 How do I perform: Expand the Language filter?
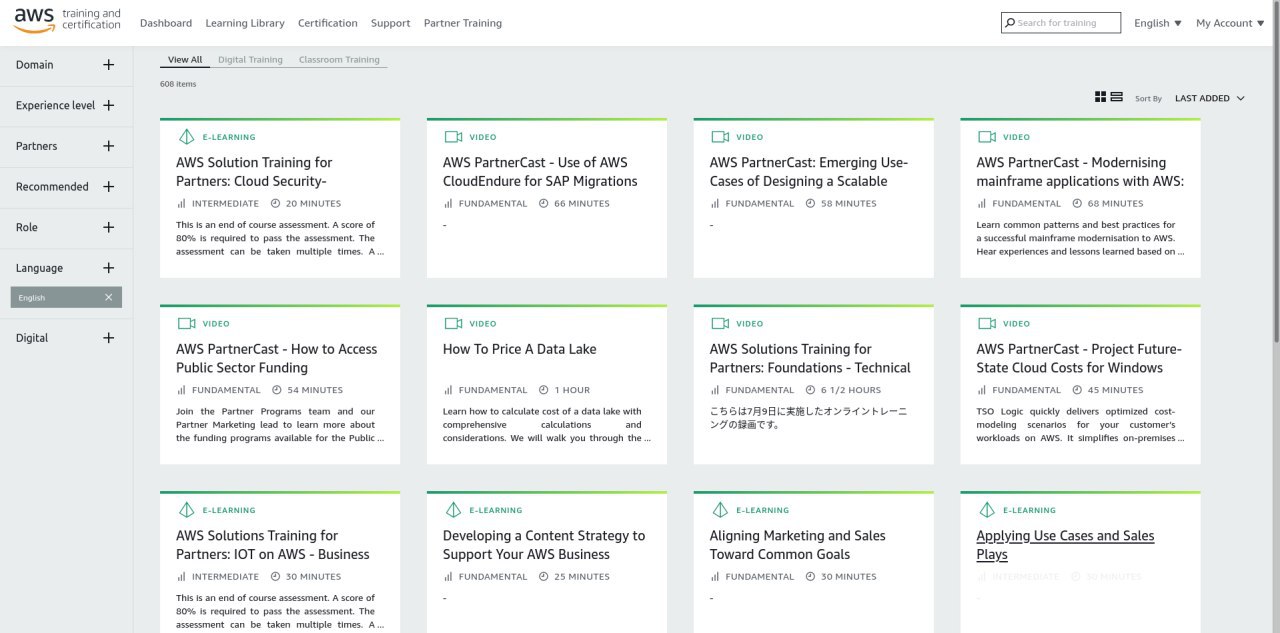[x=109, y=268]
